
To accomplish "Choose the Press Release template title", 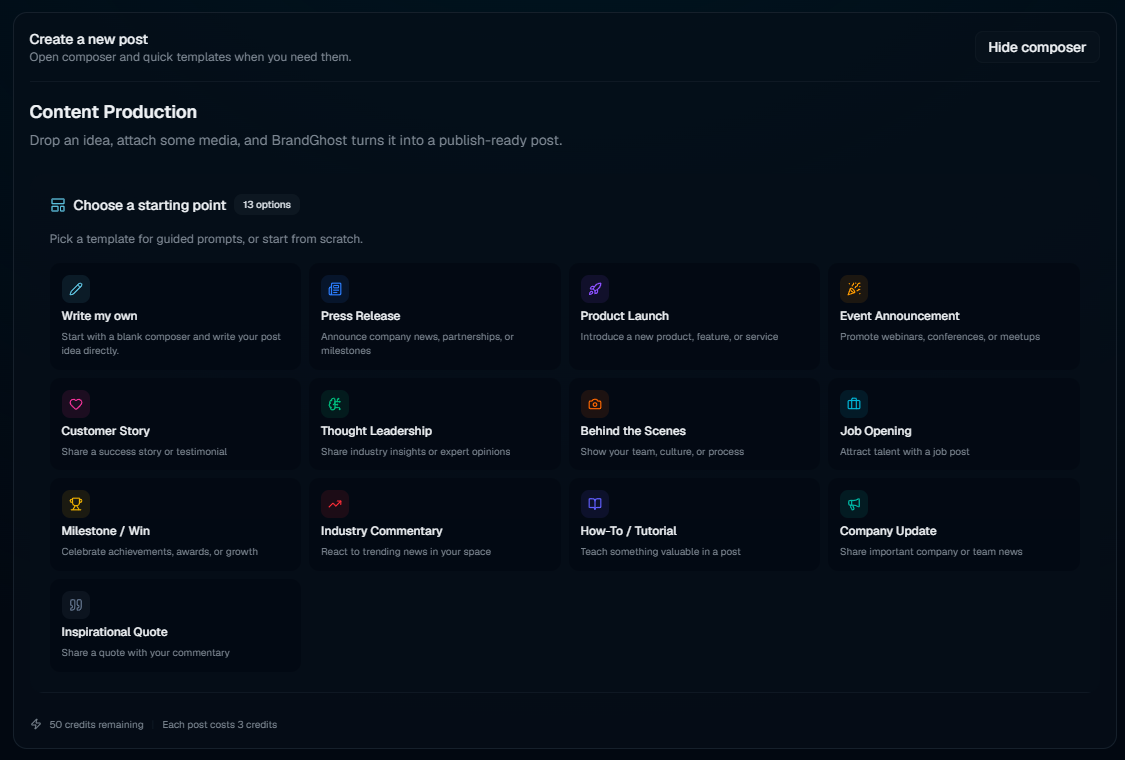I will (x=360, y=316).
